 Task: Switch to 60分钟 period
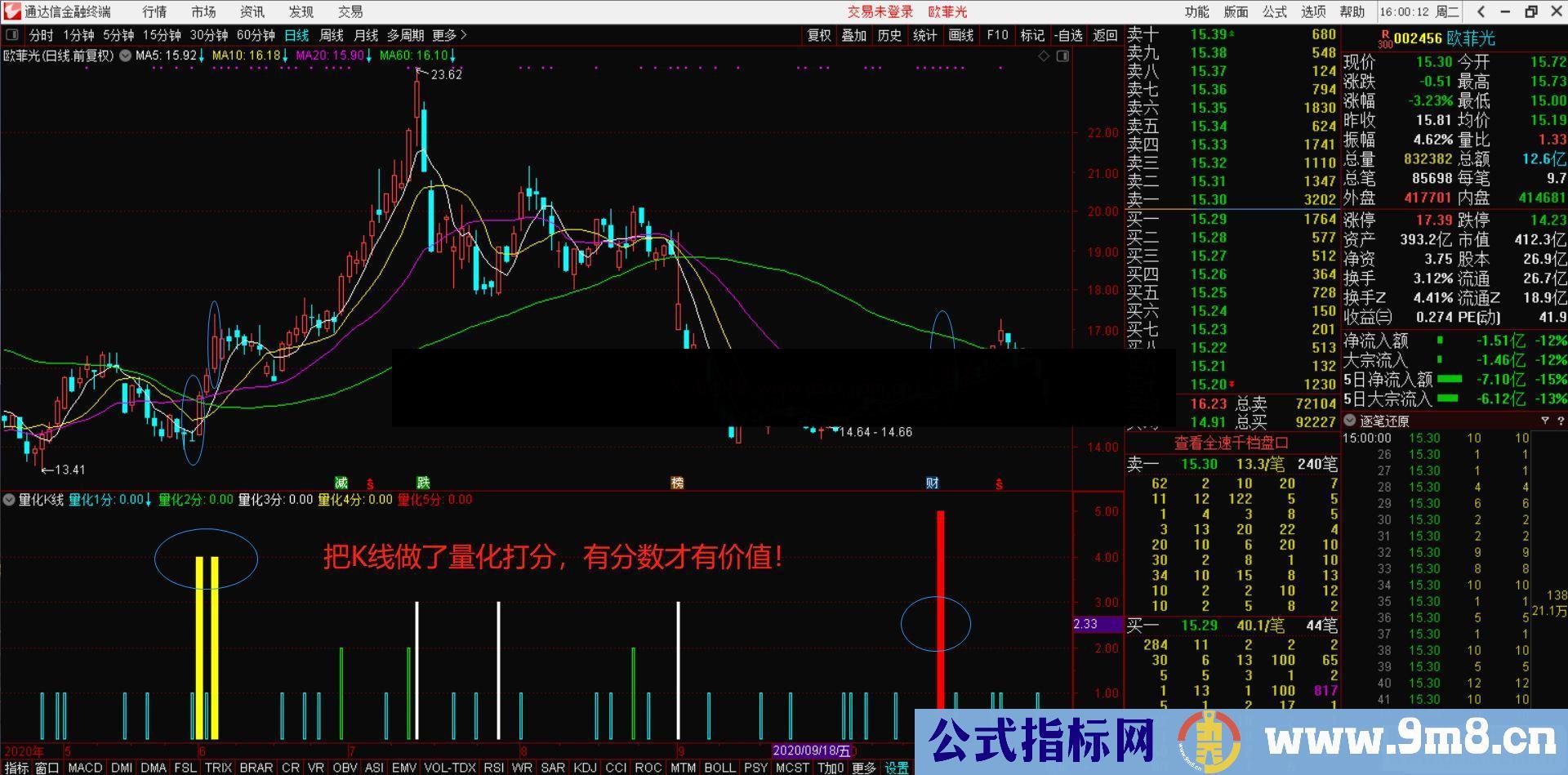256,35
